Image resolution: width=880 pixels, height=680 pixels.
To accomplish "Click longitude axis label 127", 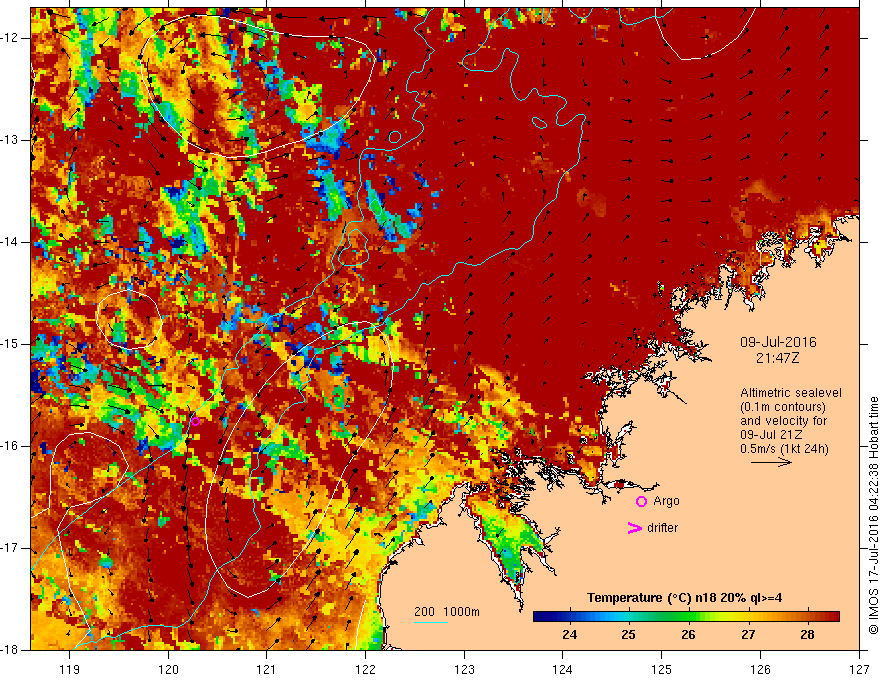I will (x=859, y=669).
